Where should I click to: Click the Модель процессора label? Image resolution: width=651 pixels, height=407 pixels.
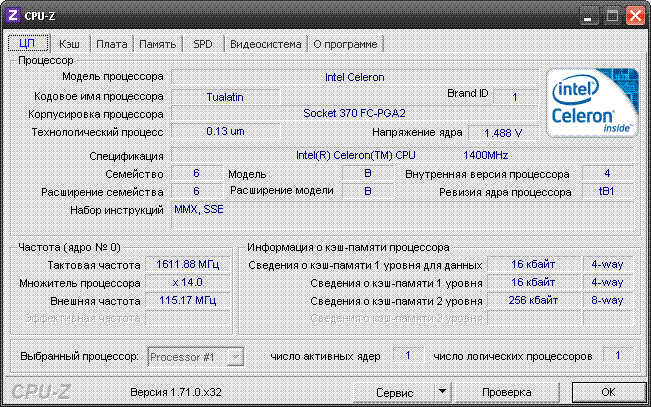coord(113,77)
